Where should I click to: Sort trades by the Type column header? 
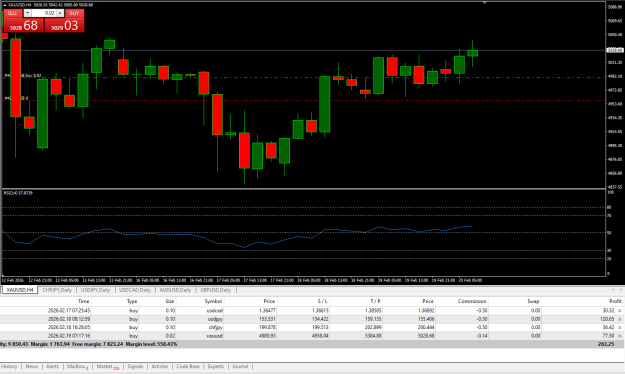click(132, 301)
